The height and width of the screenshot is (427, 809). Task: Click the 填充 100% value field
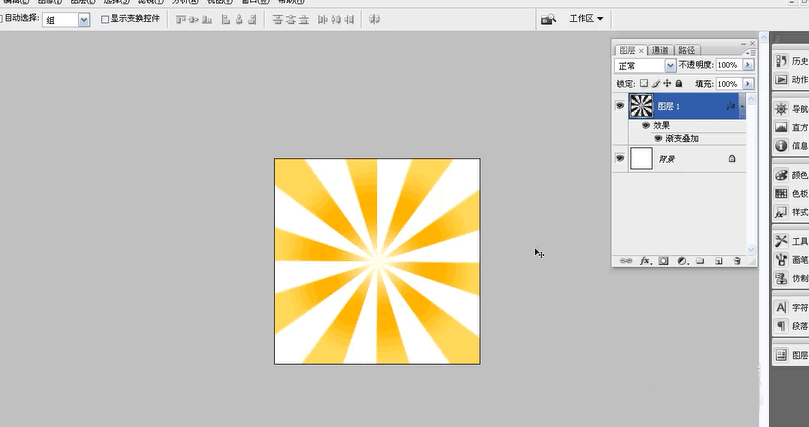click(x=728, y=84)
